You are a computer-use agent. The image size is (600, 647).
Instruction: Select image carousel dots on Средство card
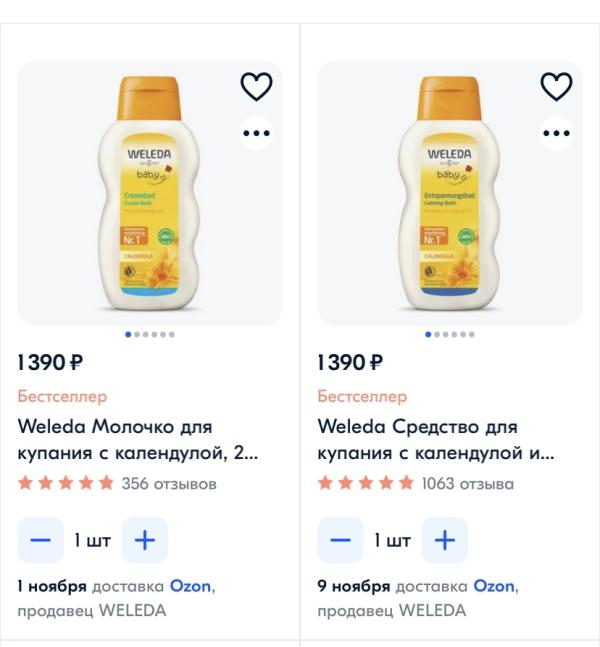pos(450,334)
